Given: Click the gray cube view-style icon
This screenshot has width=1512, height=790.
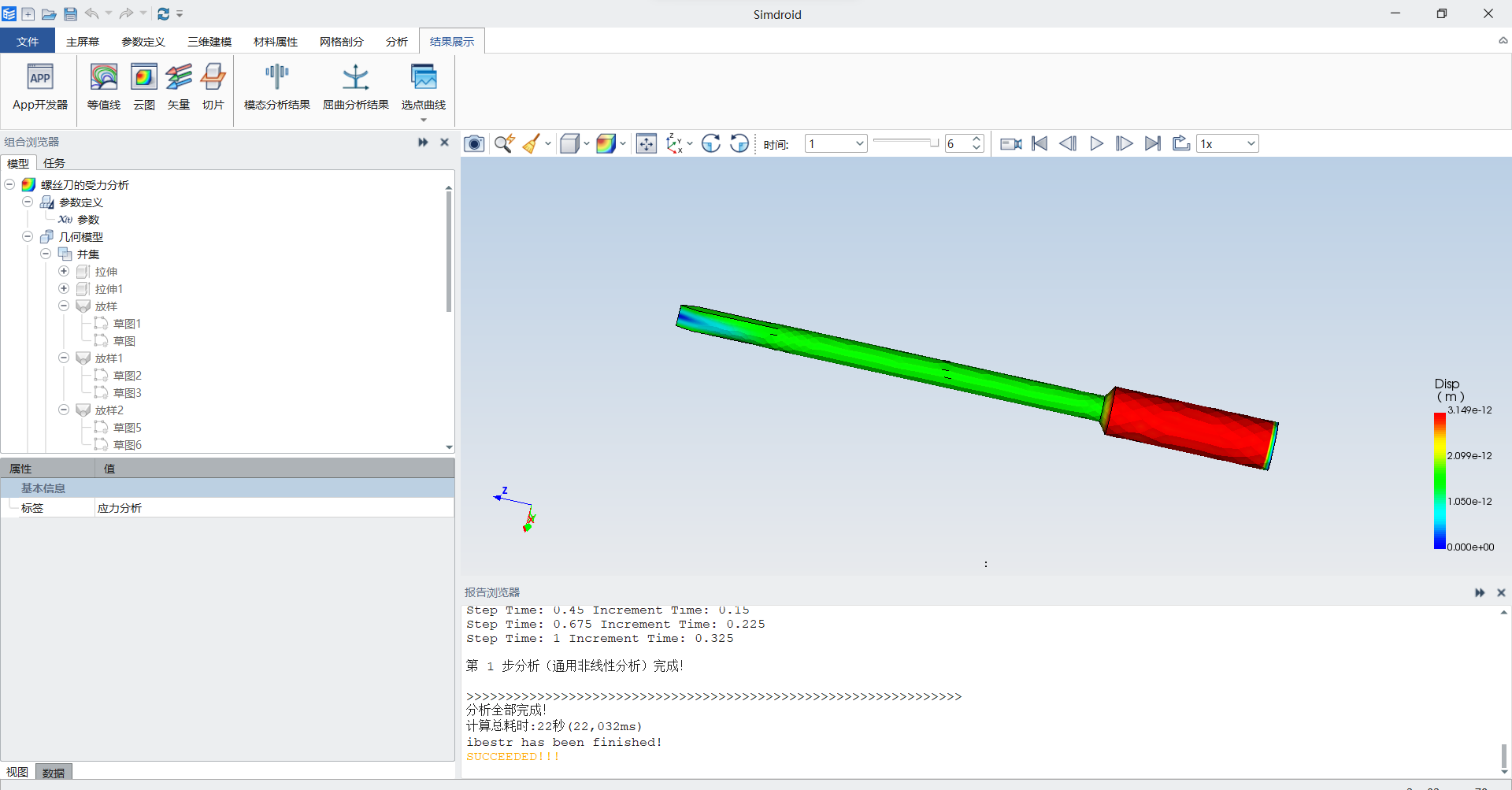Looking at the screenshot, I should point(569,143).
